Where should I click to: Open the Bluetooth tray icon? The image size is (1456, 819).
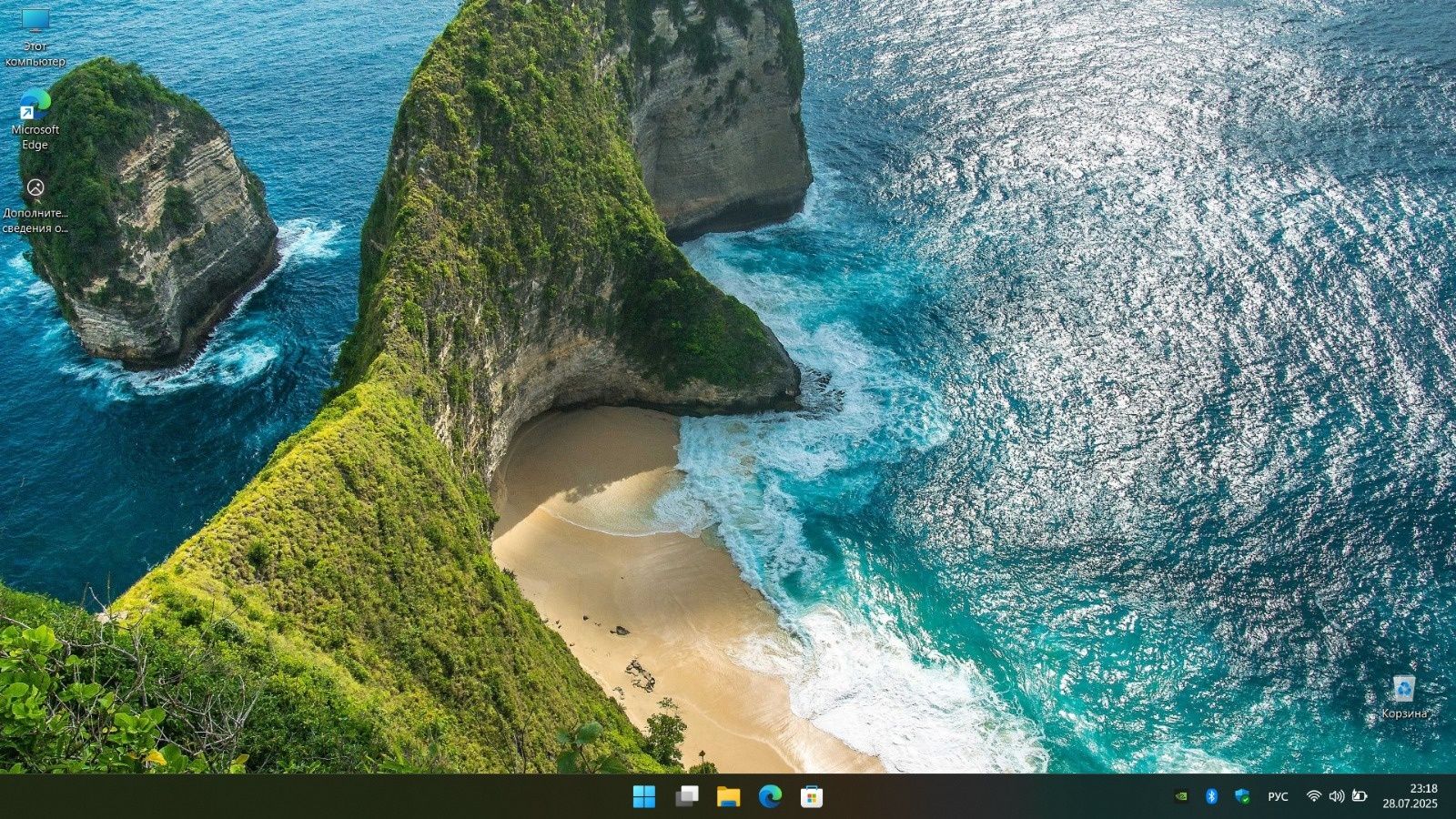coord(1211,796)
